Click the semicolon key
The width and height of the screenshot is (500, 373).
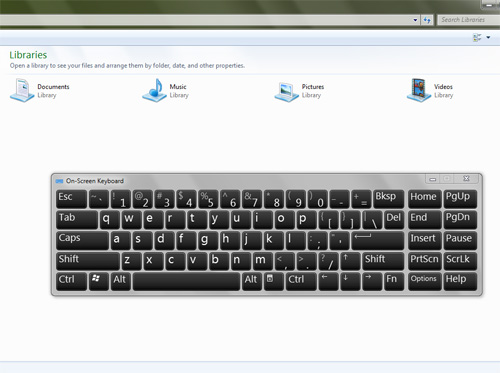pyautogui.click(x=317, y=240)
